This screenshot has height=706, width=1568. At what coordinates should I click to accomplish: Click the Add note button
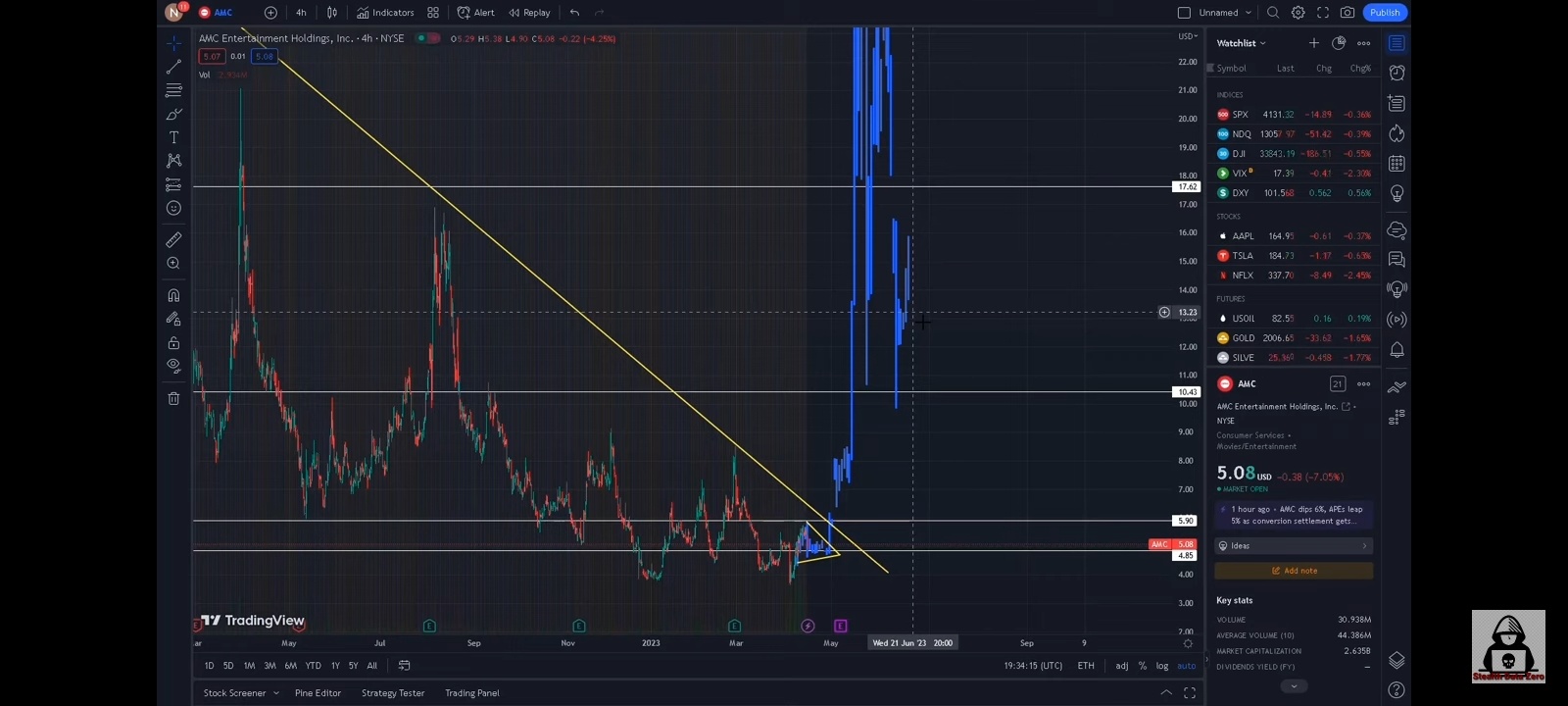pyautogui.click(x=1294, y=571)
